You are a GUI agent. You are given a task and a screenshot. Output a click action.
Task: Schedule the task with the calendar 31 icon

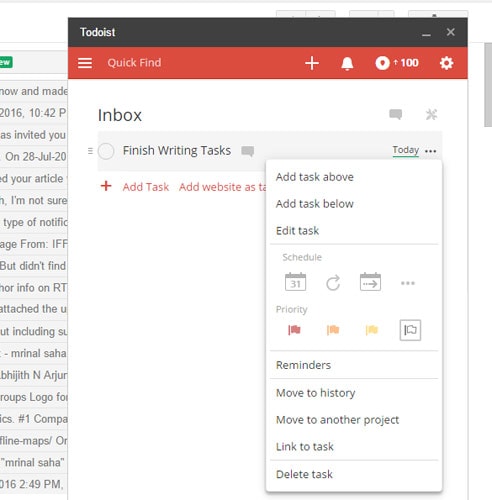[x=295, y=282]
